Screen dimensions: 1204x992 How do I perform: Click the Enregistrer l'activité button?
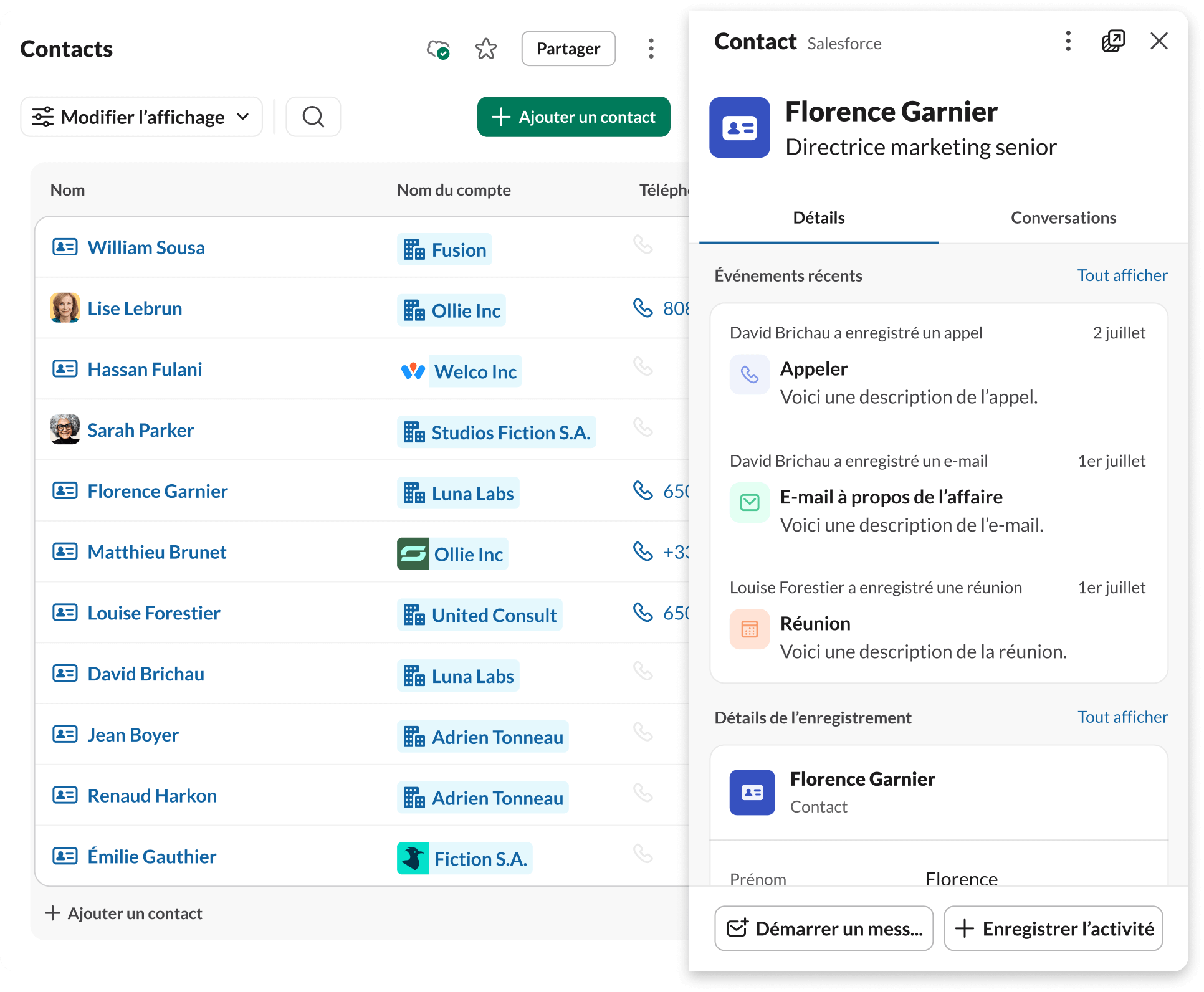point(1053,928)
